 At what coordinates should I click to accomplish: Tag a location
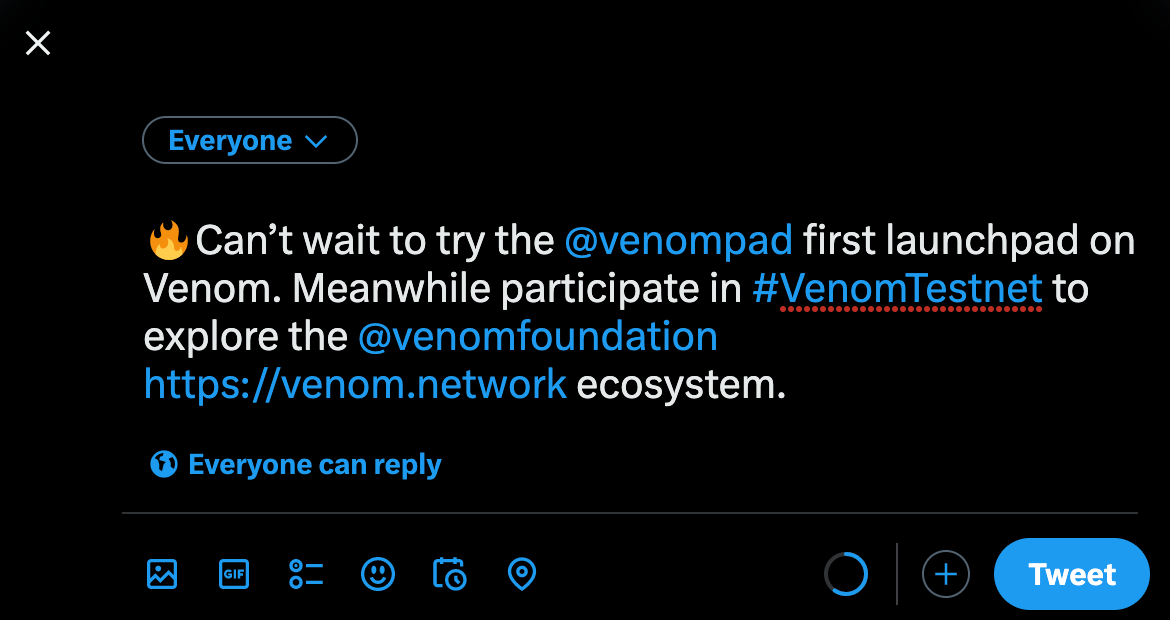point(521,574)
